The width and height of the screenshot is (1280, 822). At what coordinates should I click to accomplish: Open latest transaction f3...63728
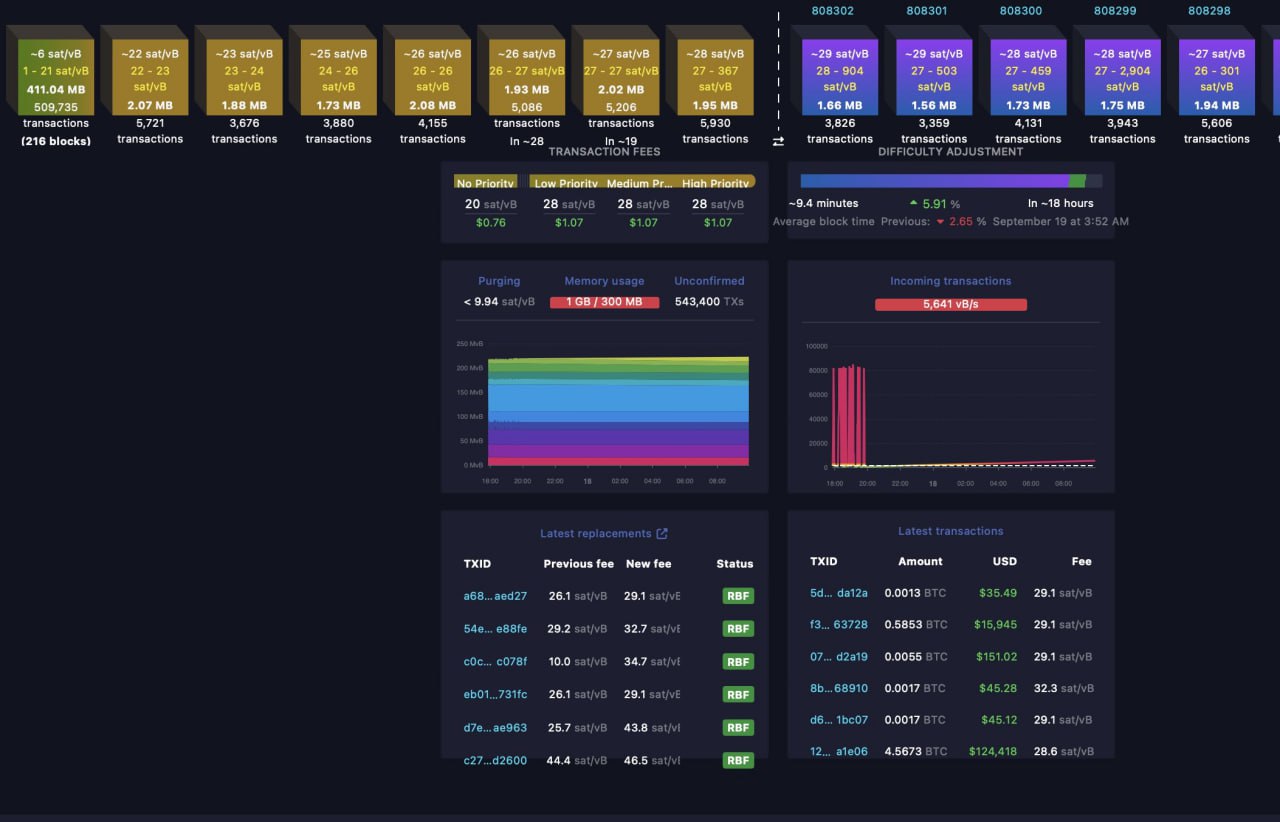point(839,624)
